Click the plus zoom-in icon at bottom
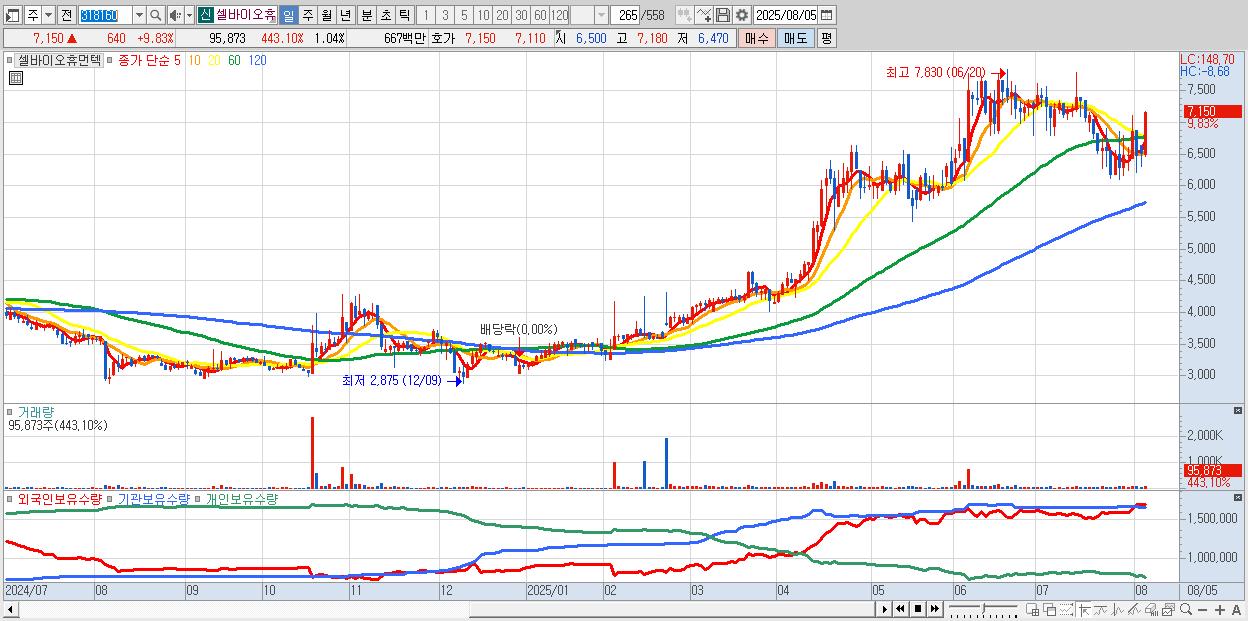1248x621 pixels. 1219,610
